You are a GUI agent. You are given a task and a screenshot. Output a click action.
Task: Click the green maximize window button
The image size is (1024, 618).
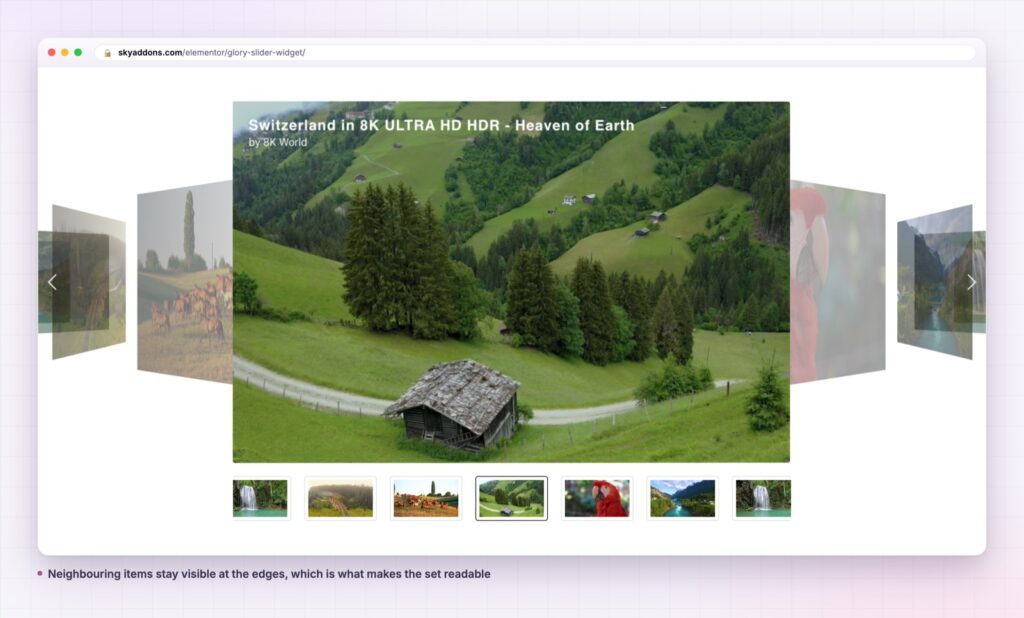[78, 52]
